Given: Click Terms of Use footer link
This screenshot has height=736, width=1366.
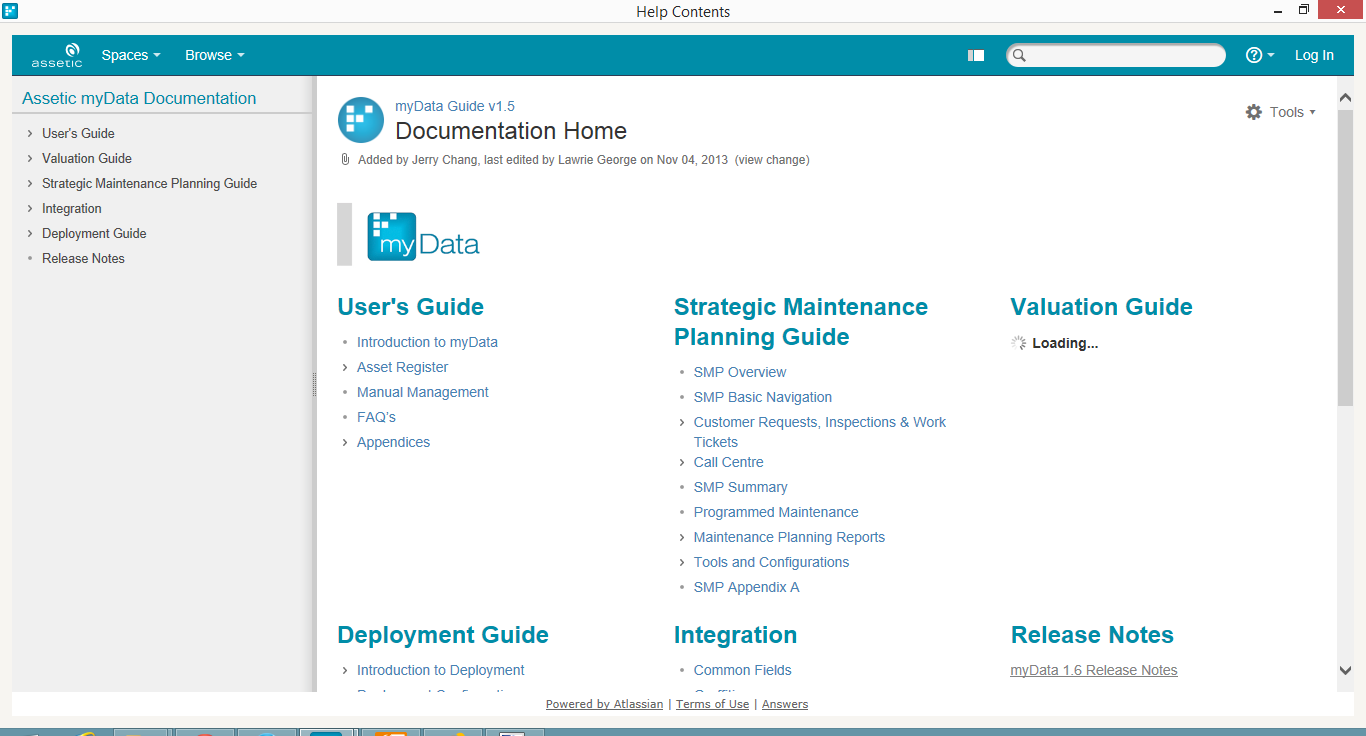Looking at the screenshot, I should coord(712,704).
